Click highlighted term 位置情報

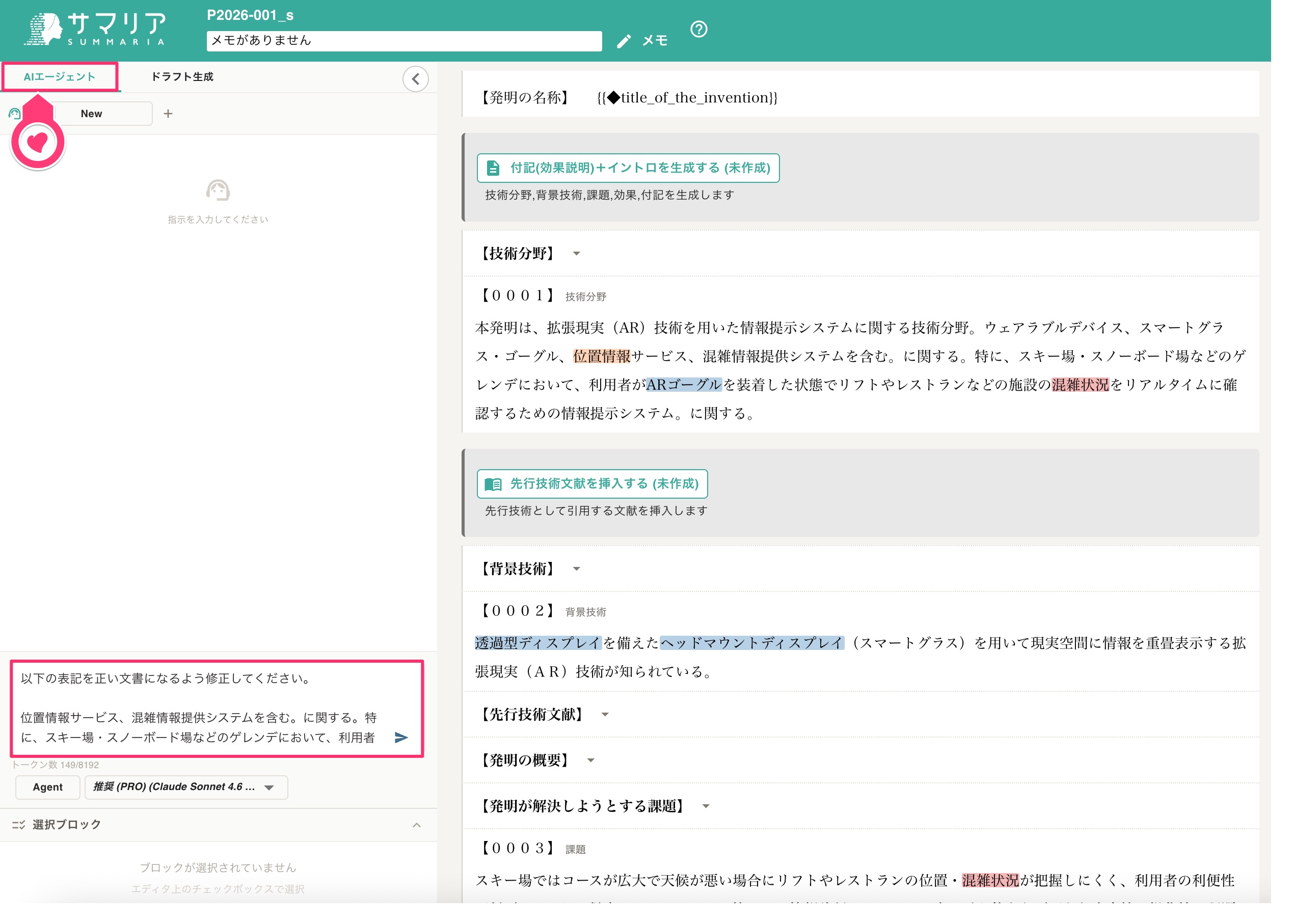point(602,356)
